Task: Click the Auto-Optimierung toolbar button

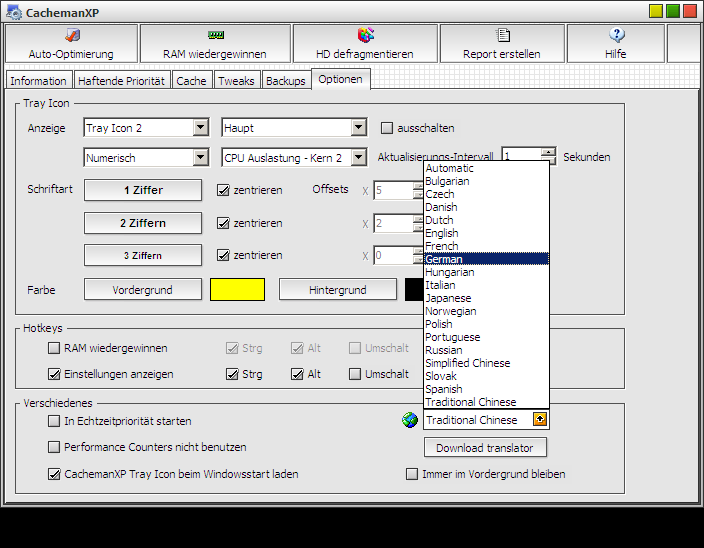Action: point(71,44)
